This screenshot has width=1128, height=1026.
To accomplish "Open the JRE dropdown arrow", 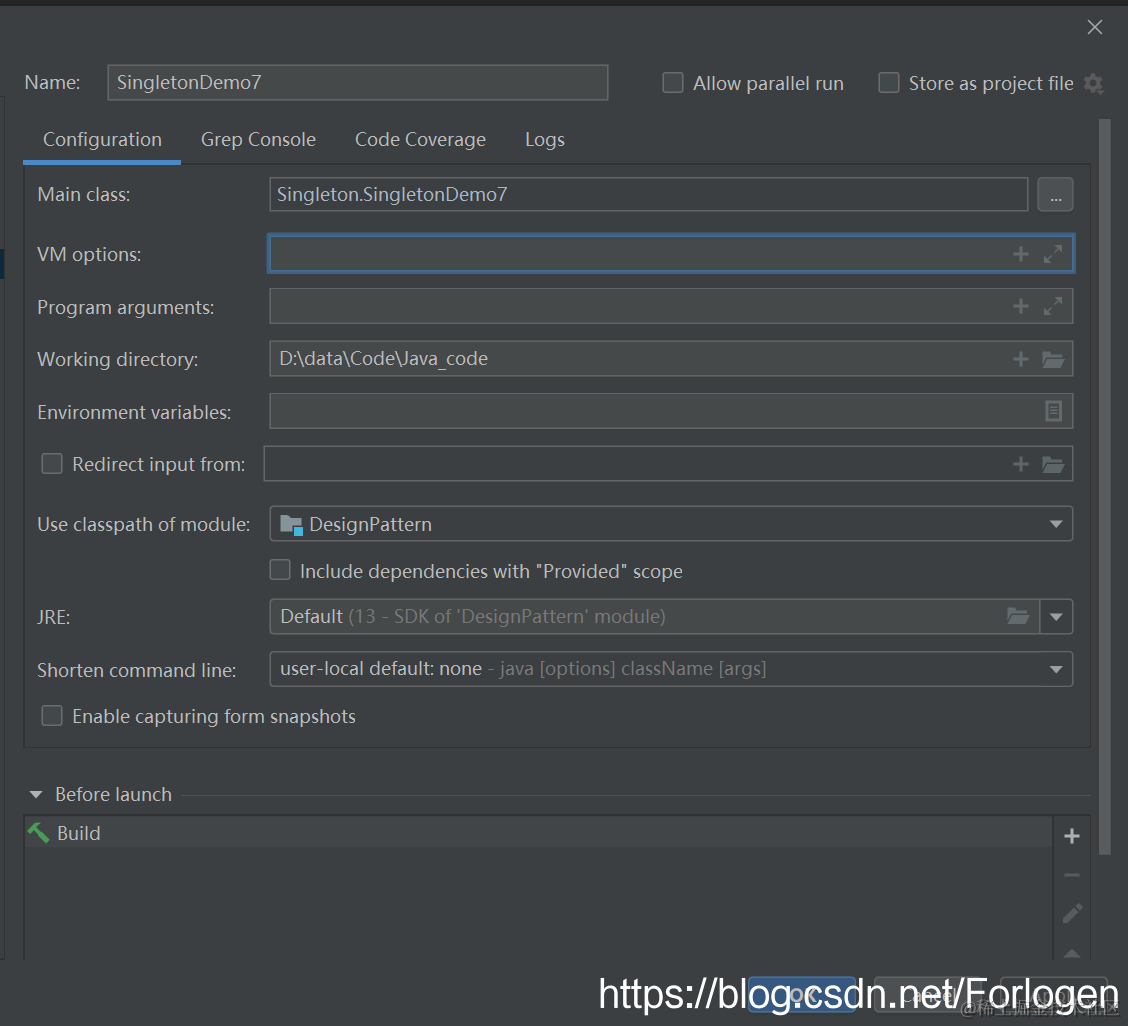I will 1056,617.
